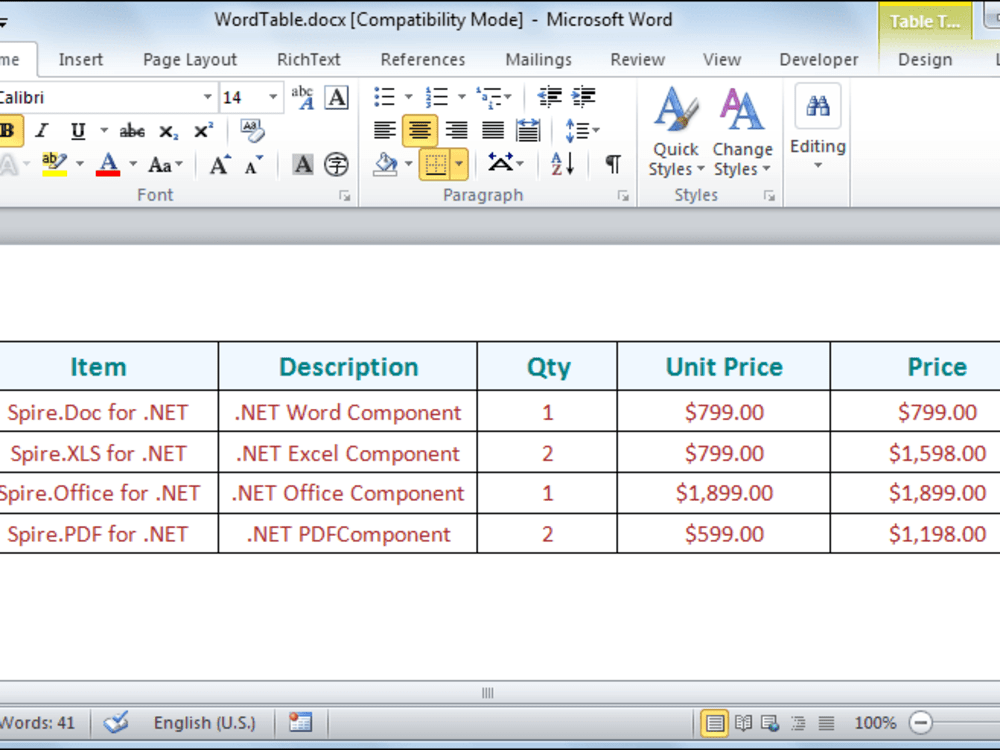The width and height of the screenshot is (1000, 750).
Task: Toggle Strikethrough text
Action: coord(132,131)
